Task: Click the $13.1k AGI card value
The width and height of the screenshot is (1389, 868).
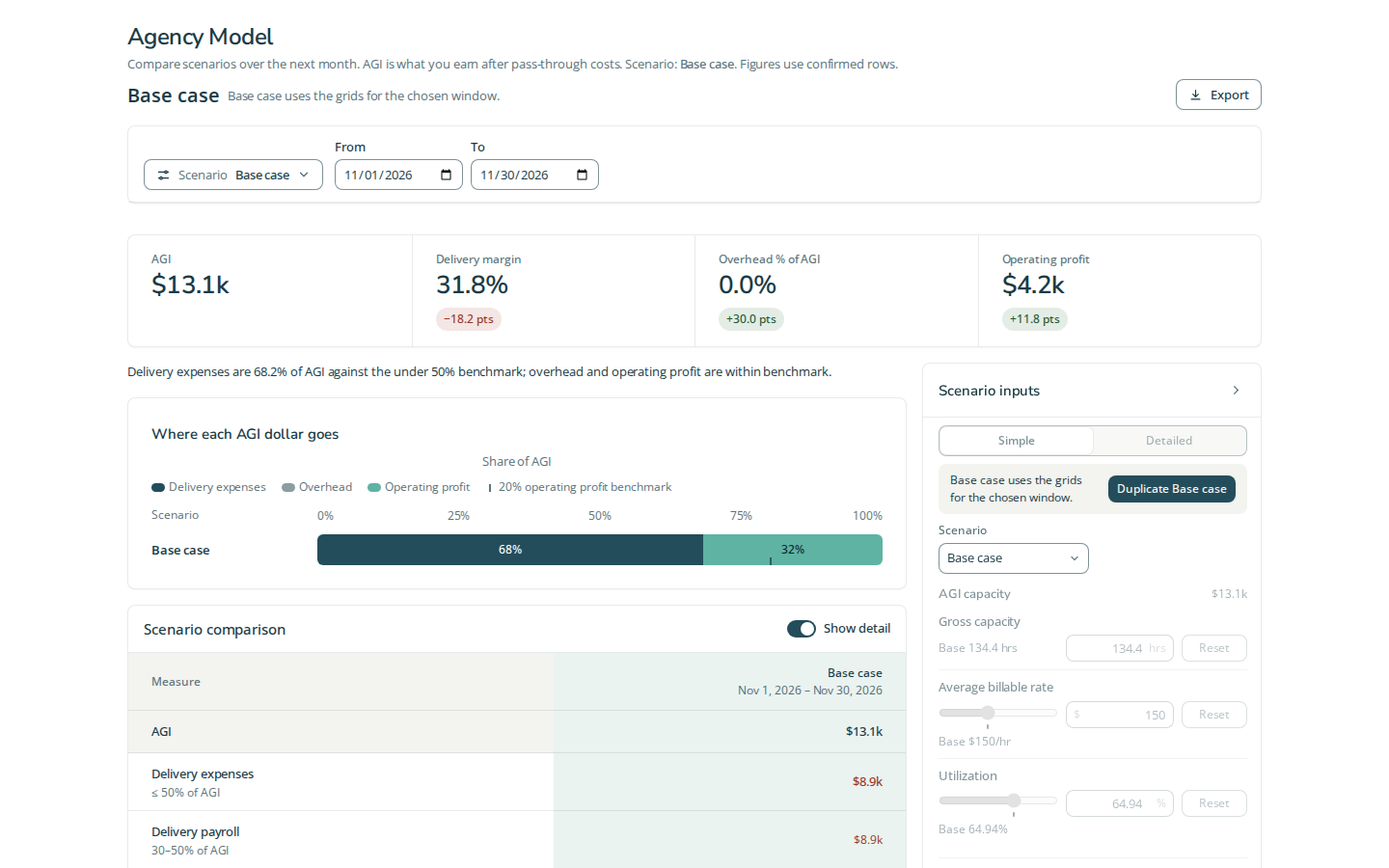Action: (x=190, y=285)
